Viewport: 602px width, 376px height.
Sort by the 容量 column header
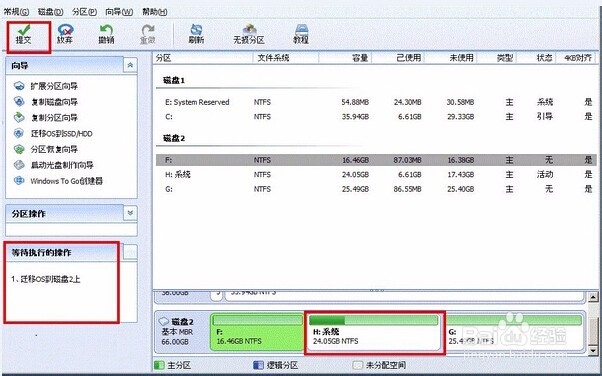pos(345,58)
